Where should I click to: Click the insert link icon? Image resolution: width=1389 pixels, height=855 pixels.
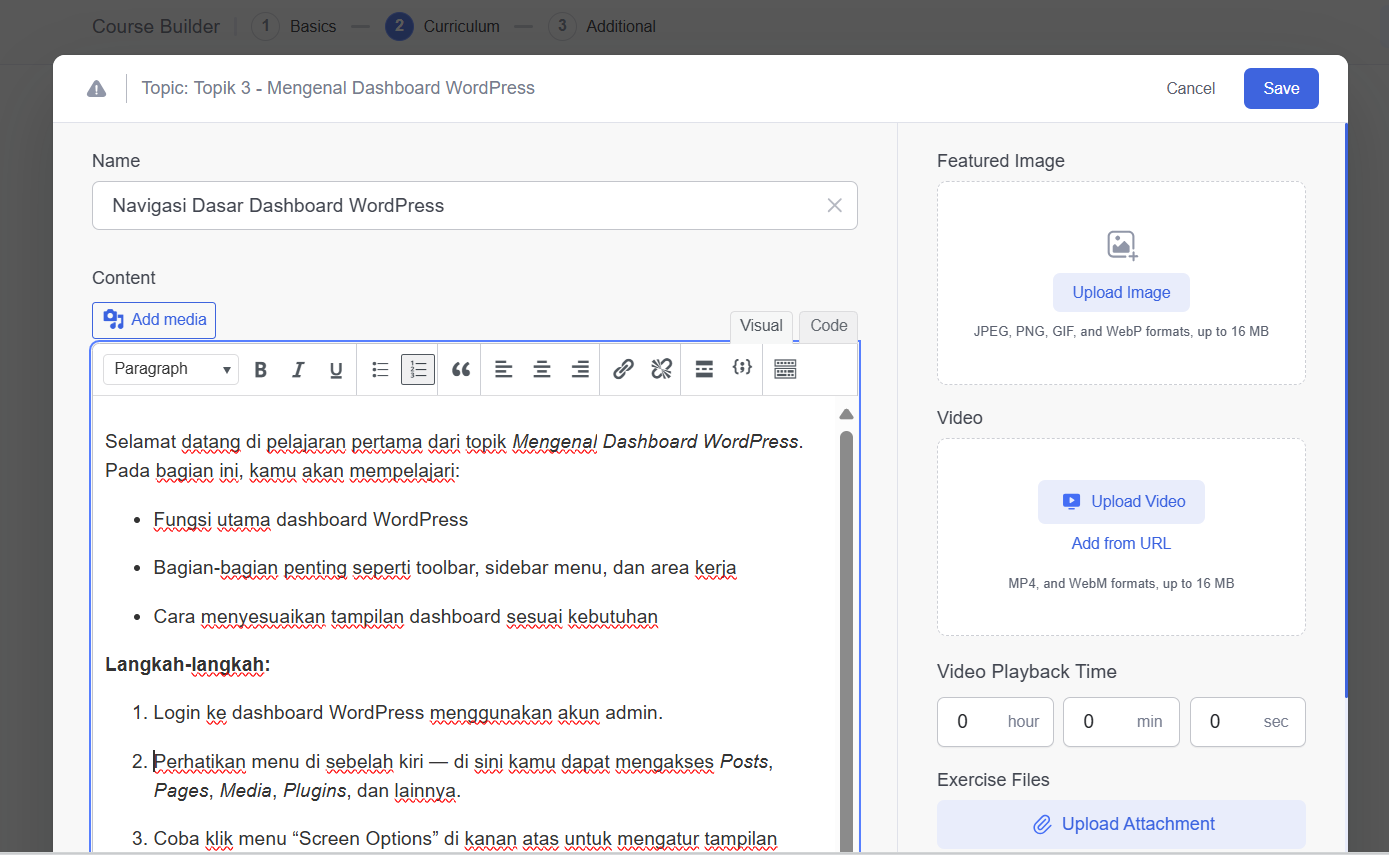point(623,370)
